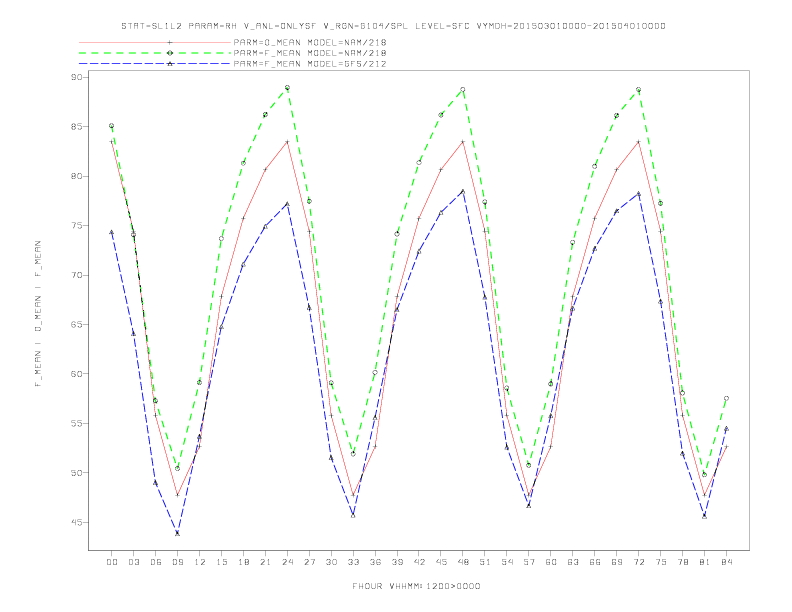
Task: Click y-axis tick label 55
Action: pos(77,423)
